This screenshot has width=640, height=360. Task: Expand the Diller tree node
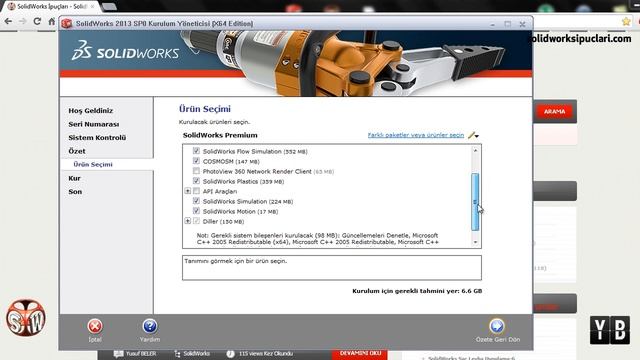(x=187, y=221)
